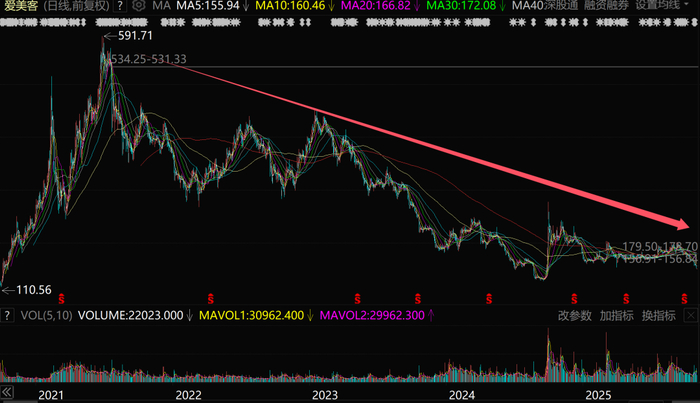Select the MA5:155.94 moving average value

click(208, 5)
